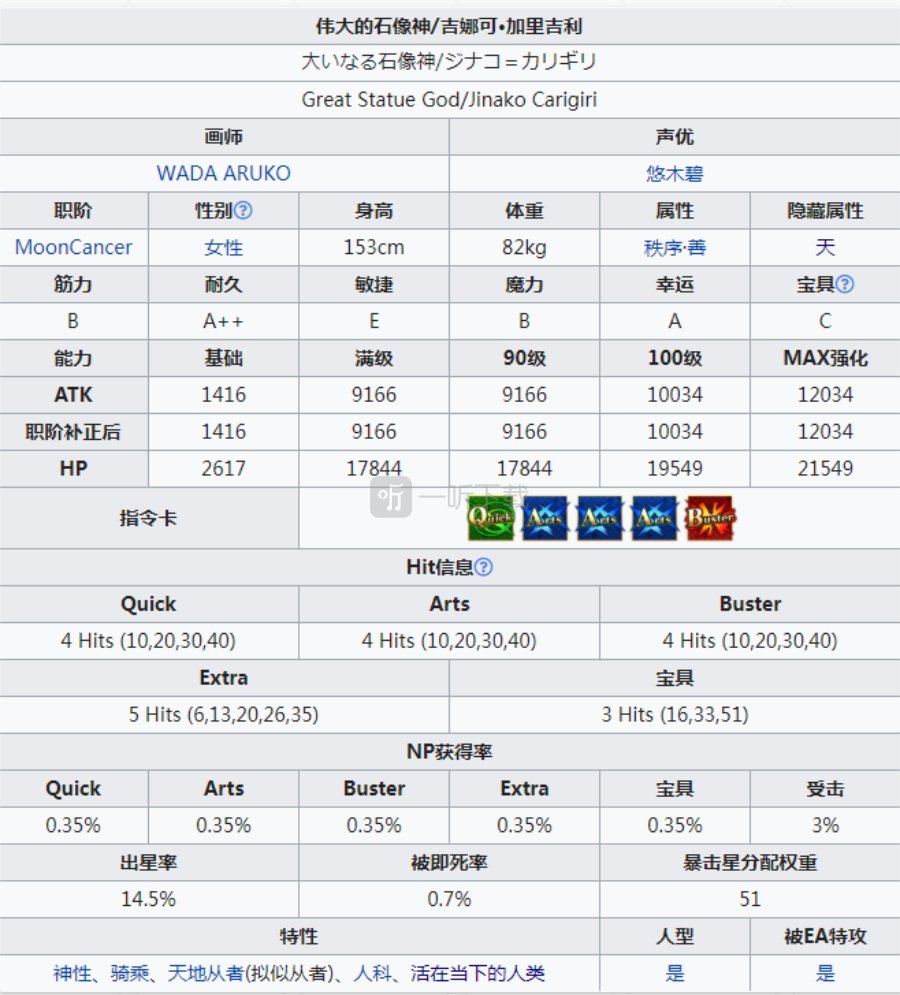The height and width of the screenshot is (995, 900).
Task: Click the title 伟大的石像神/吉娜可•加里吉利
Action: pyautogui.click(x=449, y=26)
